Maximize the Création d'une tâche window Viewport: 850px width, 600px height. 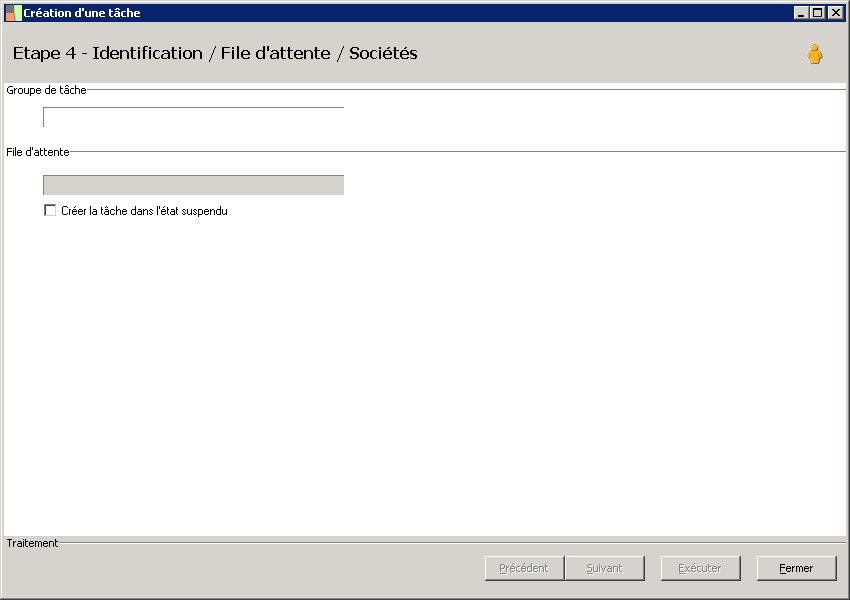pos(817,12)
